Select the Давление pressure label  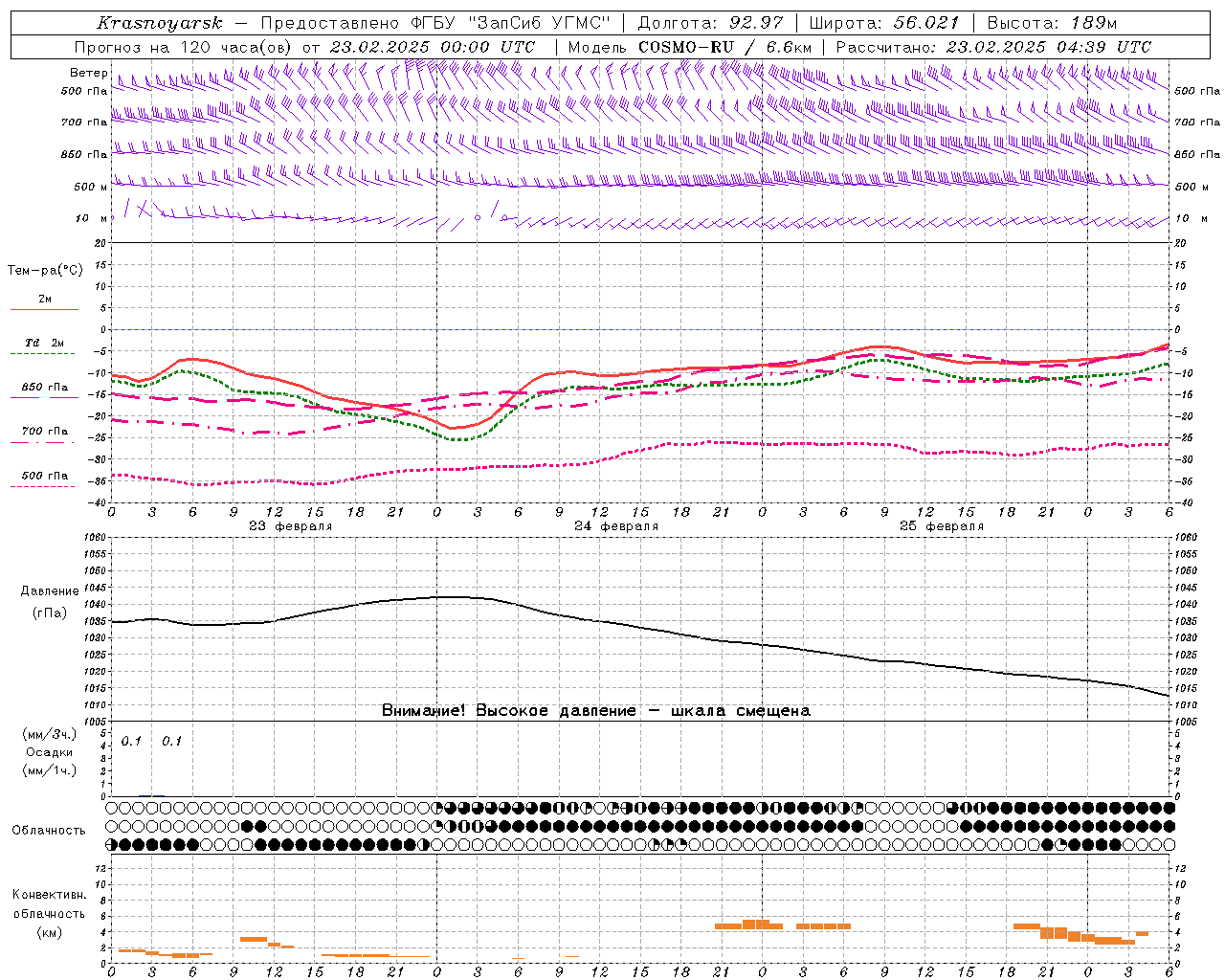click(x=50, y=591)
